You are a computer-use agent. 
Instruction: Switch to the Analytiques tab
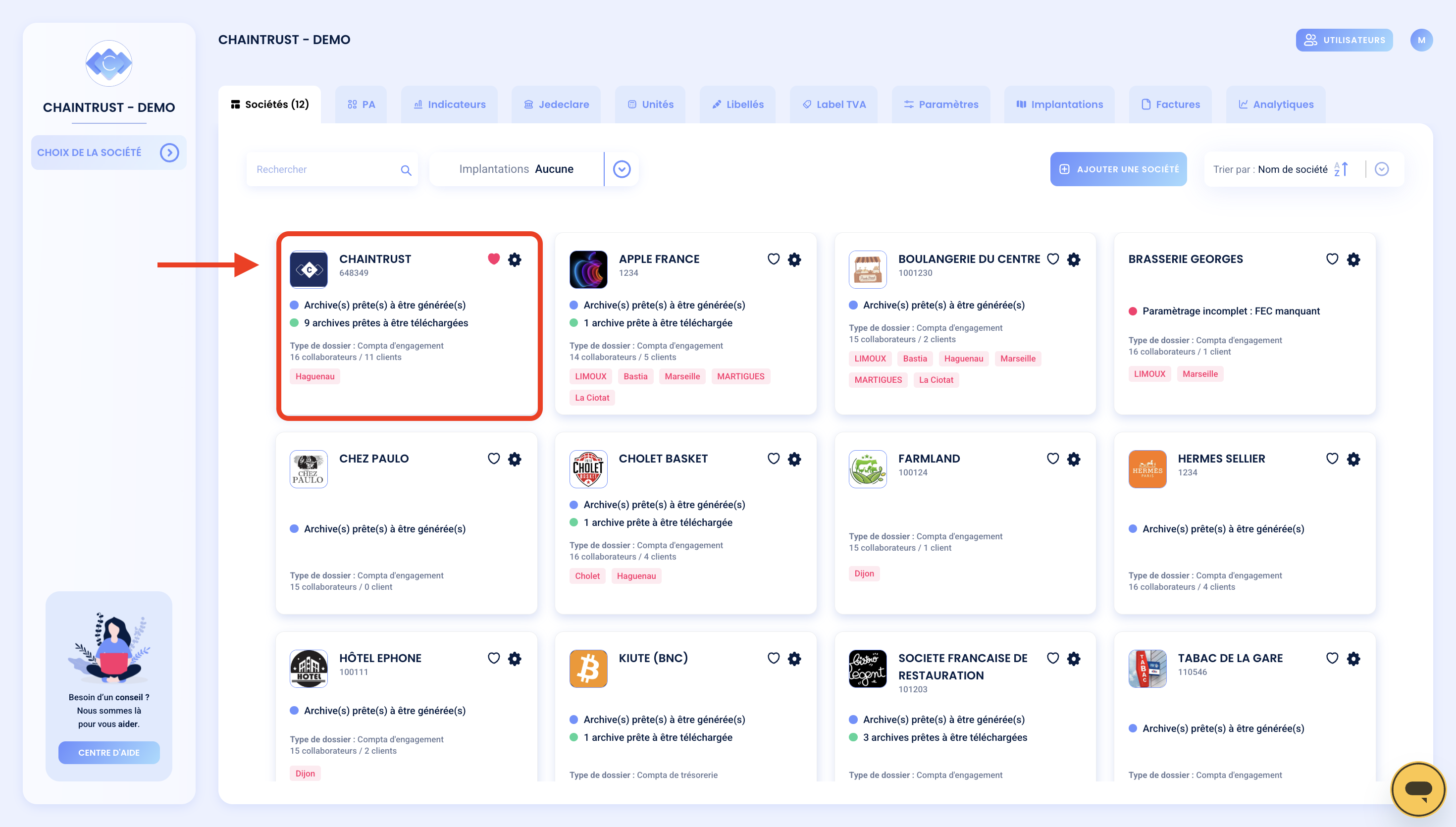[1275, 104]
